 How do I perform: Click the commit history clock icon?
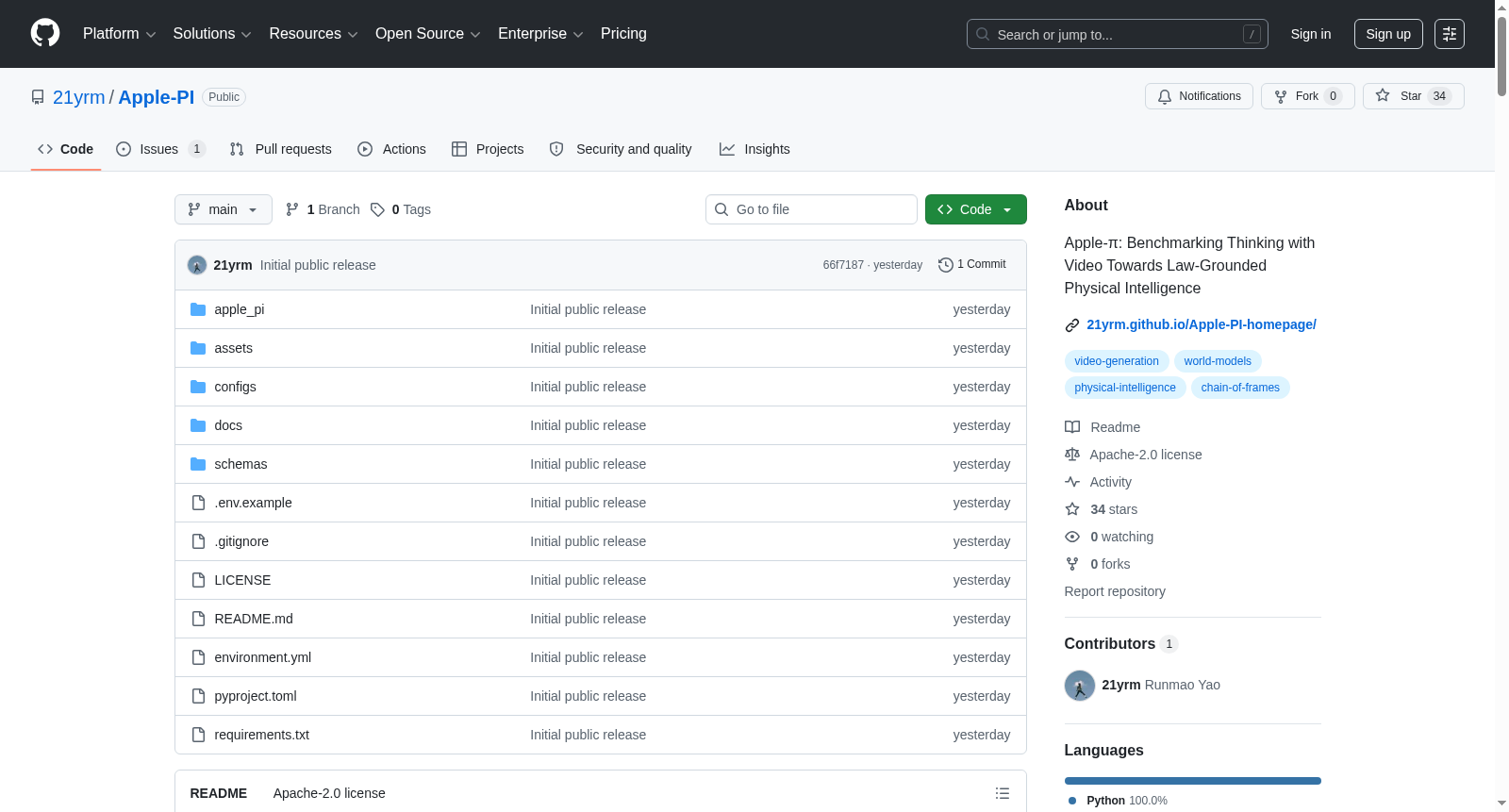945,265
